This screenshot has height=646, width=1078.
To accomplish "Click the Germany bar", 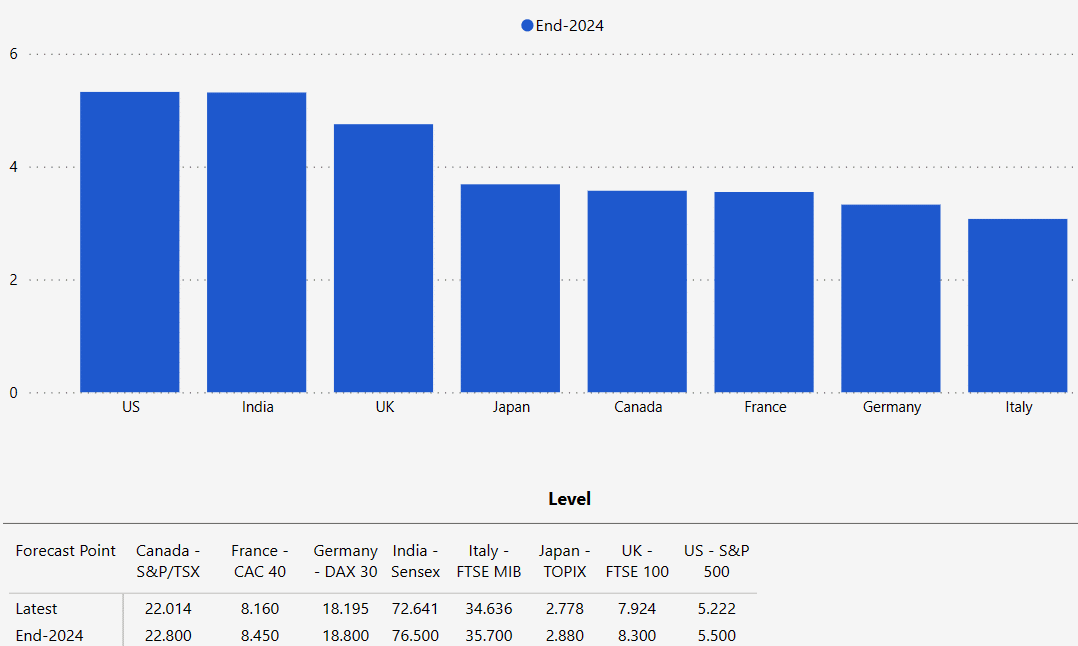I will (x=891, y=298).
